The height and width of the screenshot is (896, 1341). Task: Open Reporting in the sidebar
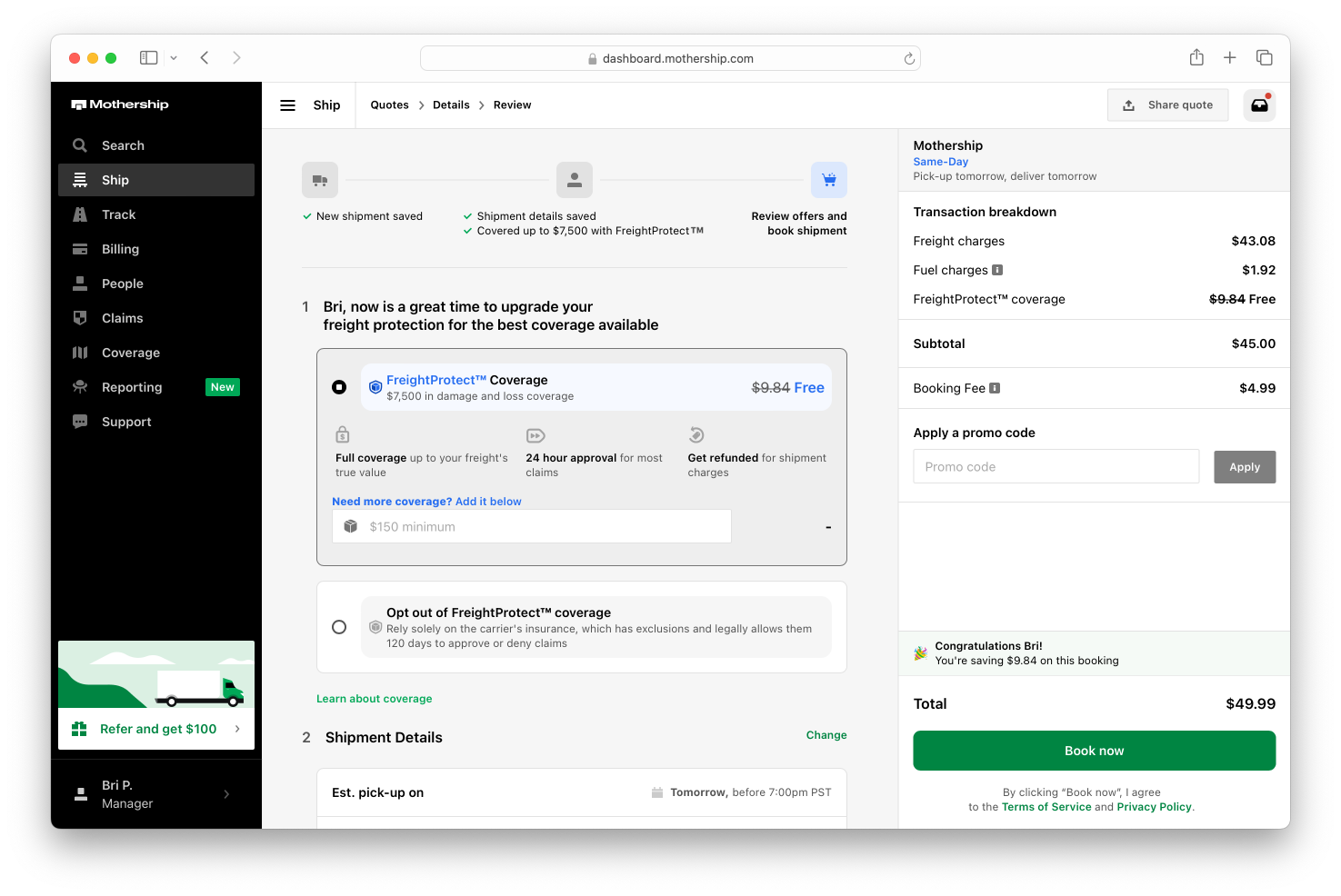point(156,387)
